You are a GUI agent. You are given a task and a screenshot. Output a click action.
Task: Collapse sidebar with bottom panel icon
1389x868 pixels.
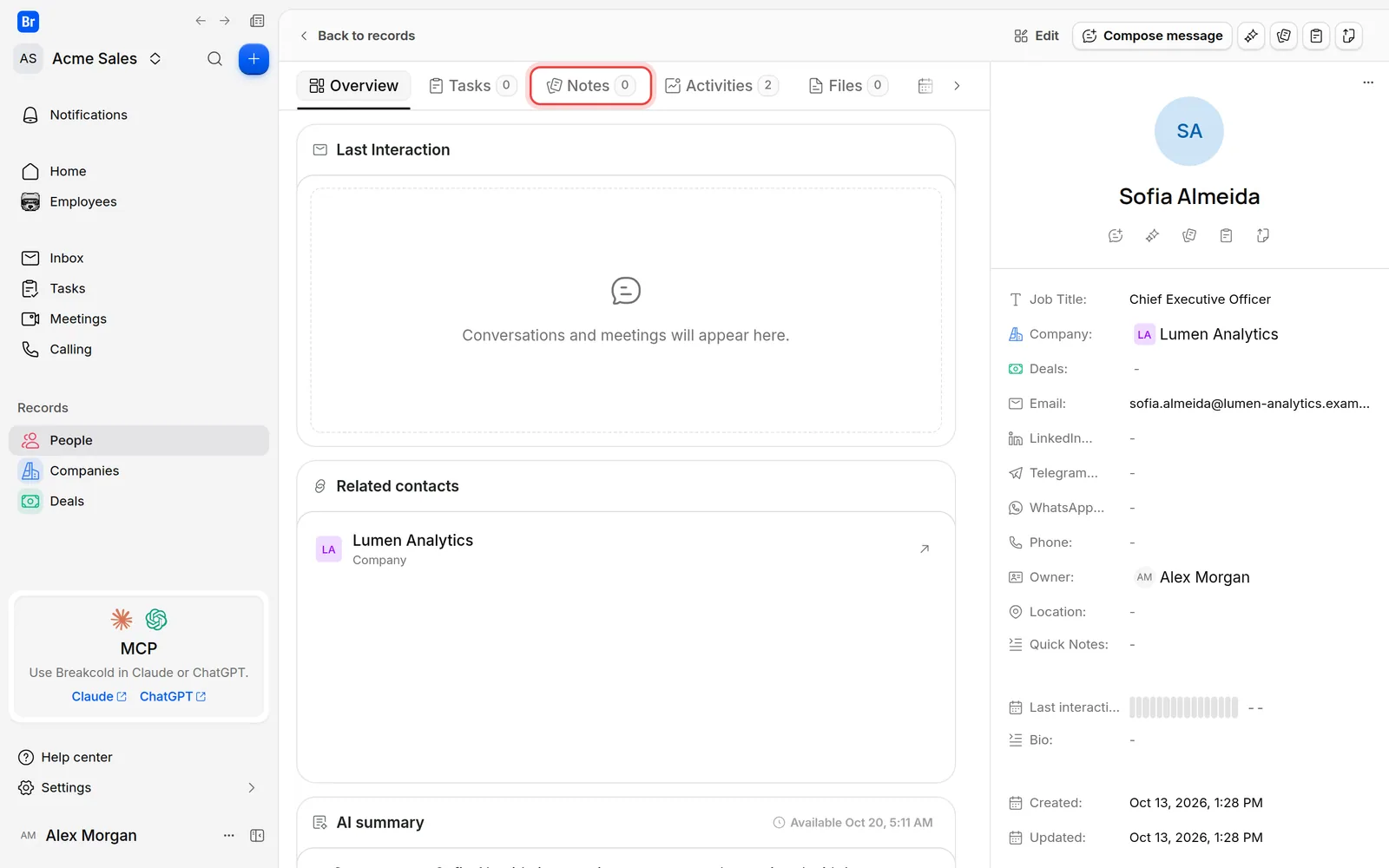click(257, 835)
